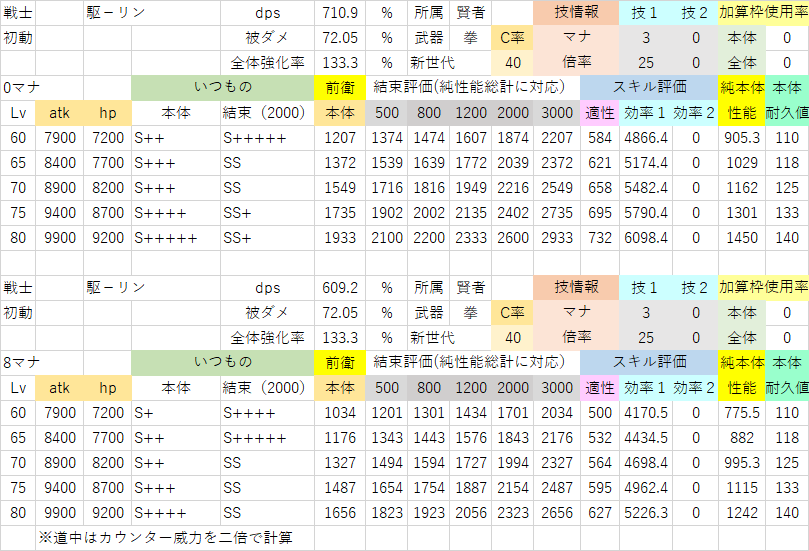Viewport: 809px width, 551px height.
Task: Click the 4962.4 efficiency cell
Action: tap(645, 488)
